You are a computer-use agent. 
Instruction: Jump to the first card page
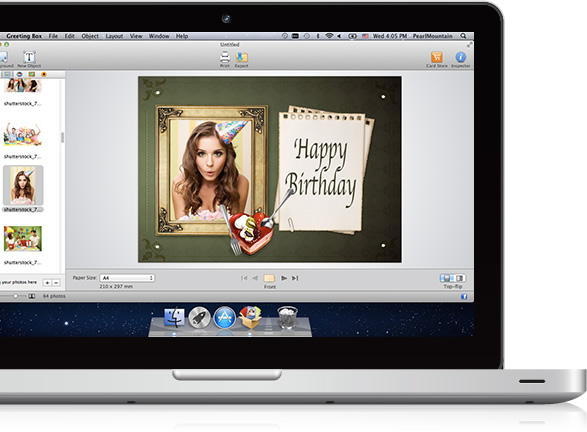(x=244, y=278)
